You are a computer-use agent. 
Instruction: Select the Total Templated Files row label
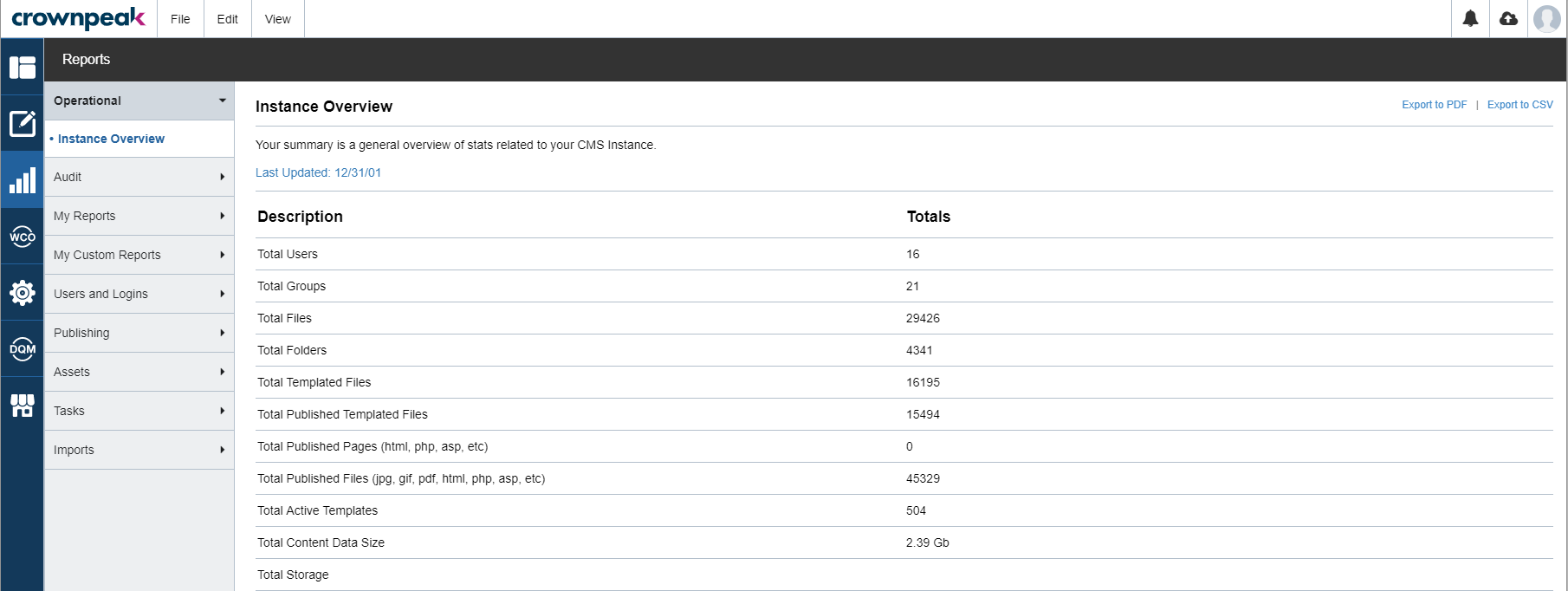coord(314,382)
